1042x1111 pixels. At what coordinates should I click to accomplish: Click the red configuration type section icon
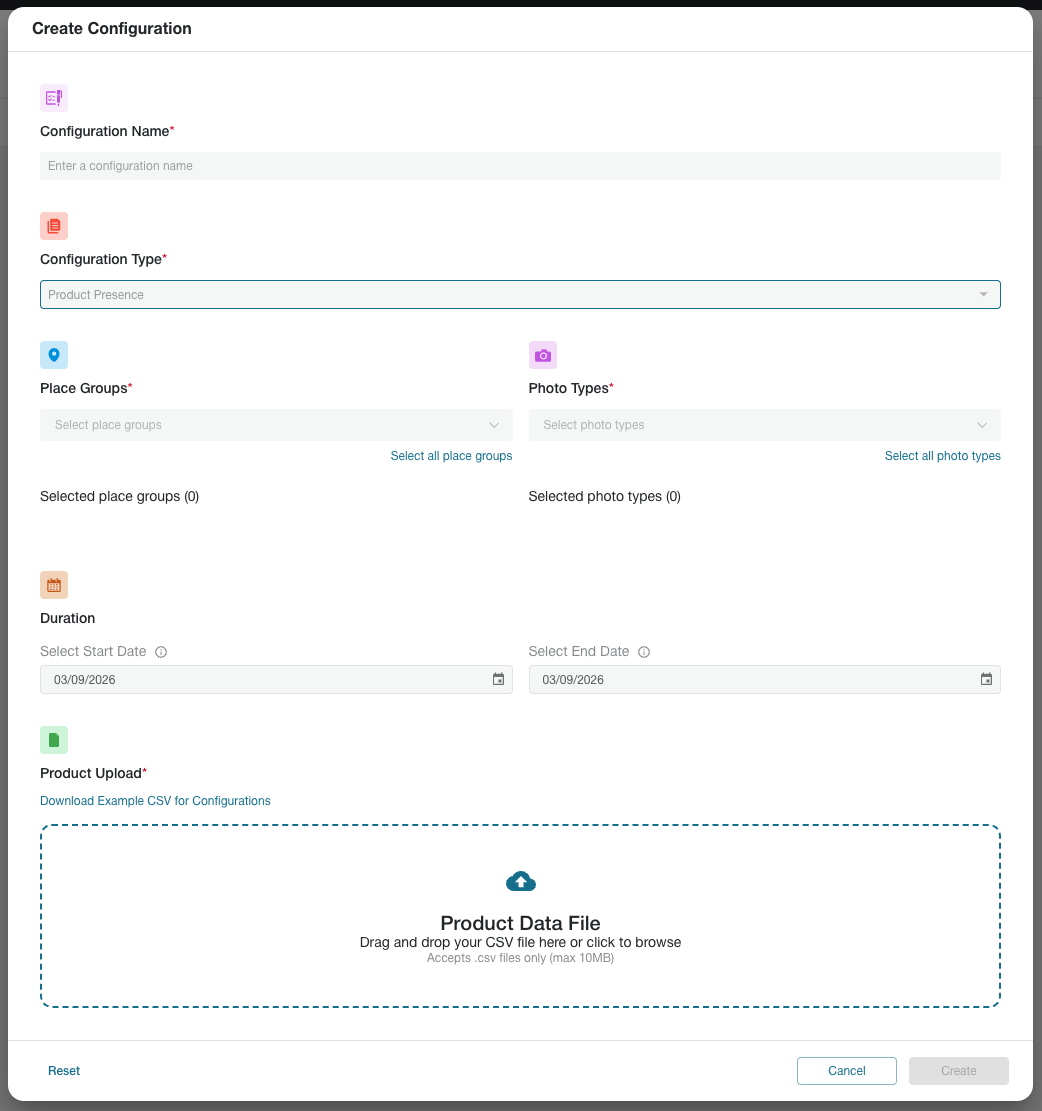pos(54,226)
